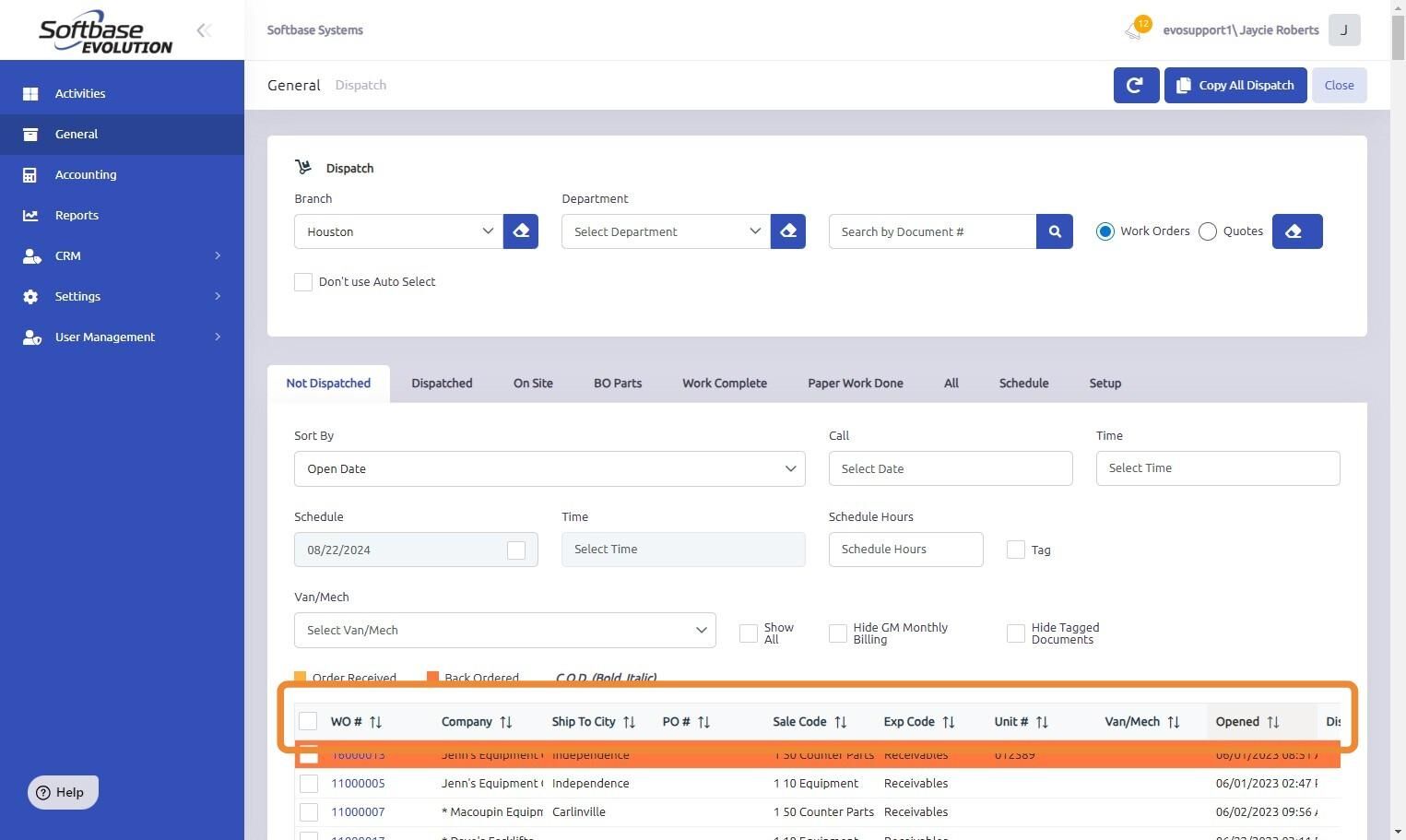Click the Reports chart icon
This screenshot has width=1406, height=840.
click(x=30, y=215)
